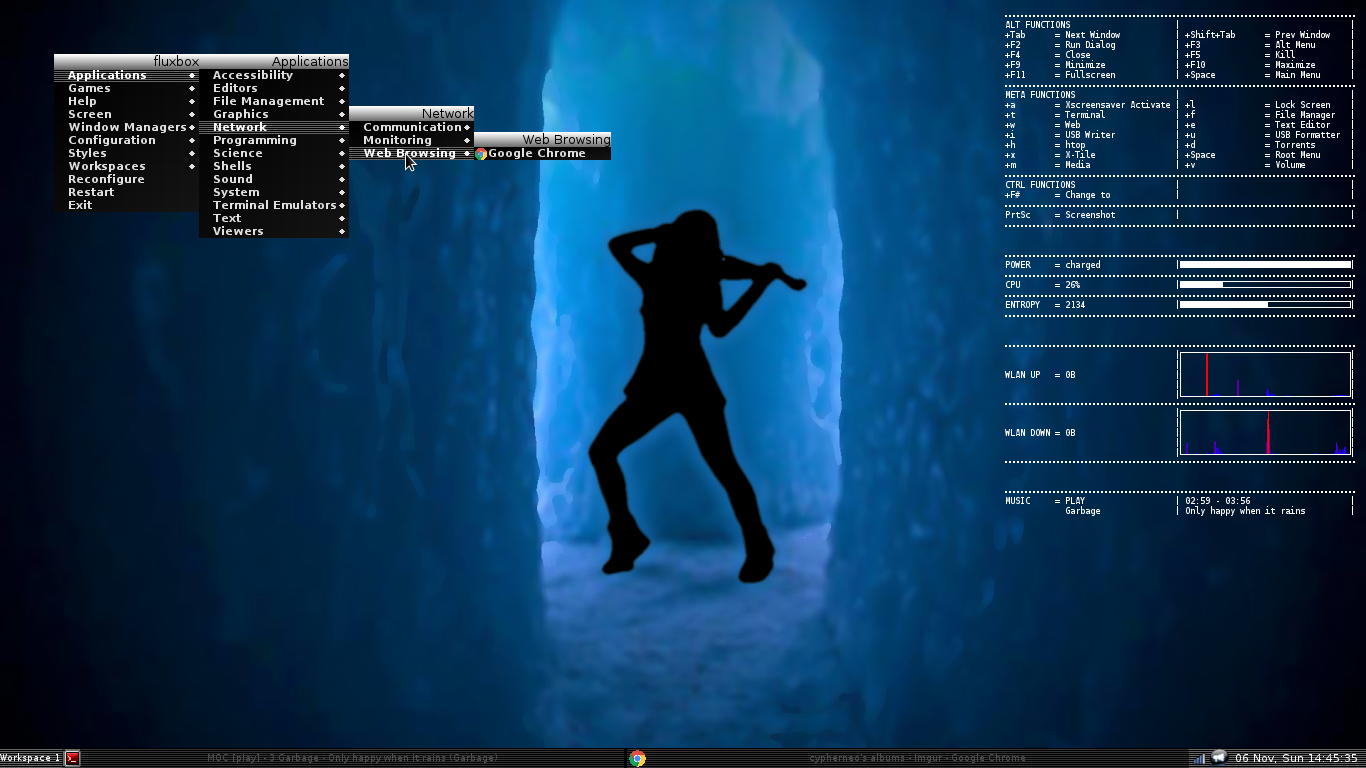Expand Workspaces in fluxbox menu

[126, 167]
